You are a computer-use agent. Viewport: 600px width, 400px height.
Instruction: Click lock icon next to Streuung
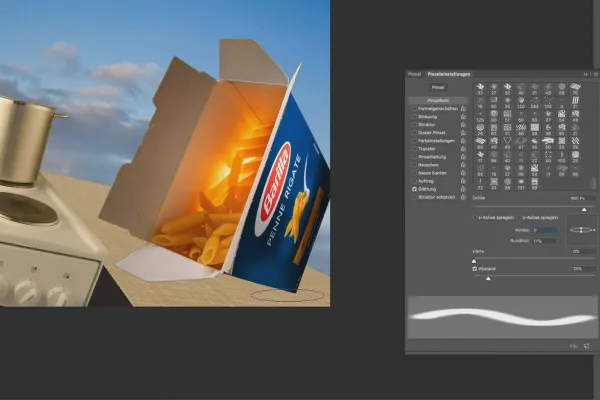(463, 117)
